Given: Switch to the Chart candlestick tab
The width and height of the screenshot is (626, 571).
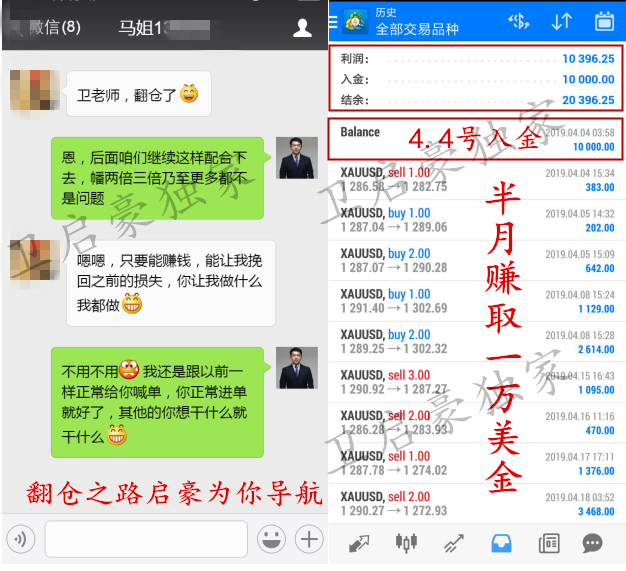Looking at the screenshot, I should pos(406,544).
